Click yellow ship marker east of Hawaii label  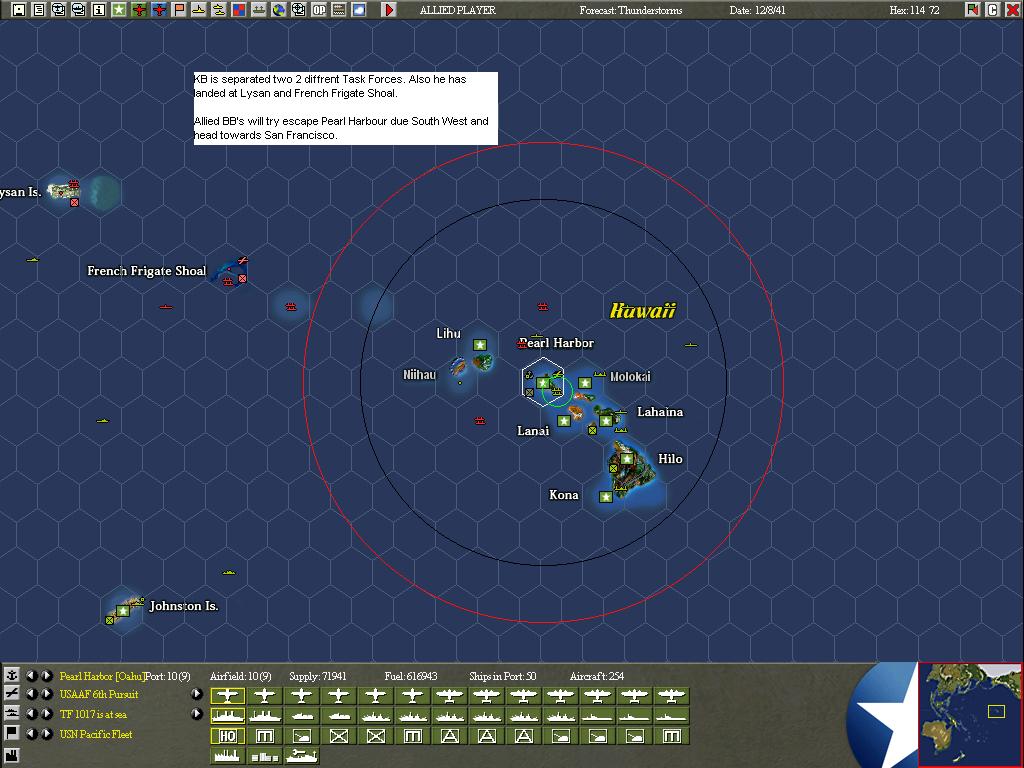tap(691, 345)
